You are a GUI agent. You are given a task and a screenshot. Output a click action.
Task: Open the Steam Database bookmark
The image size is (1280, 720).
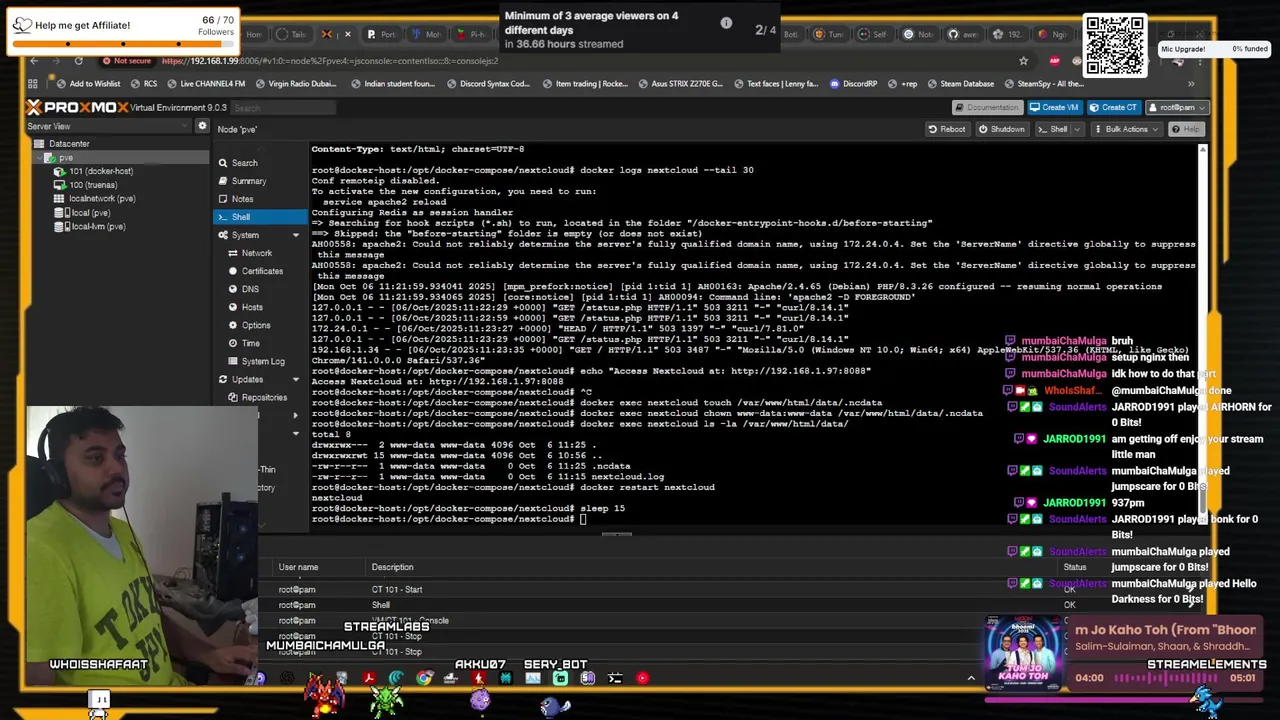coord(960,84)
